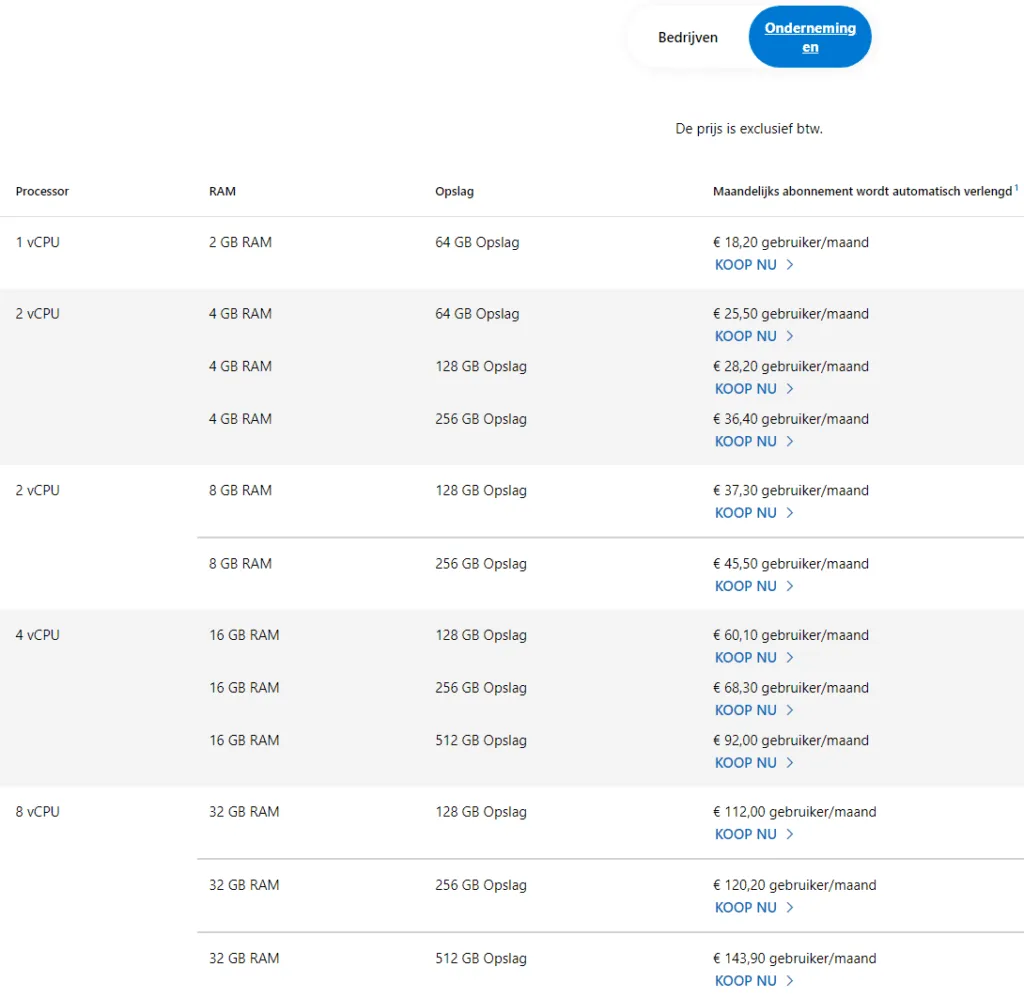Select the Ondernemingen pricing toggle
This screenshot has width=1024, height=998.
pos(810,37)
